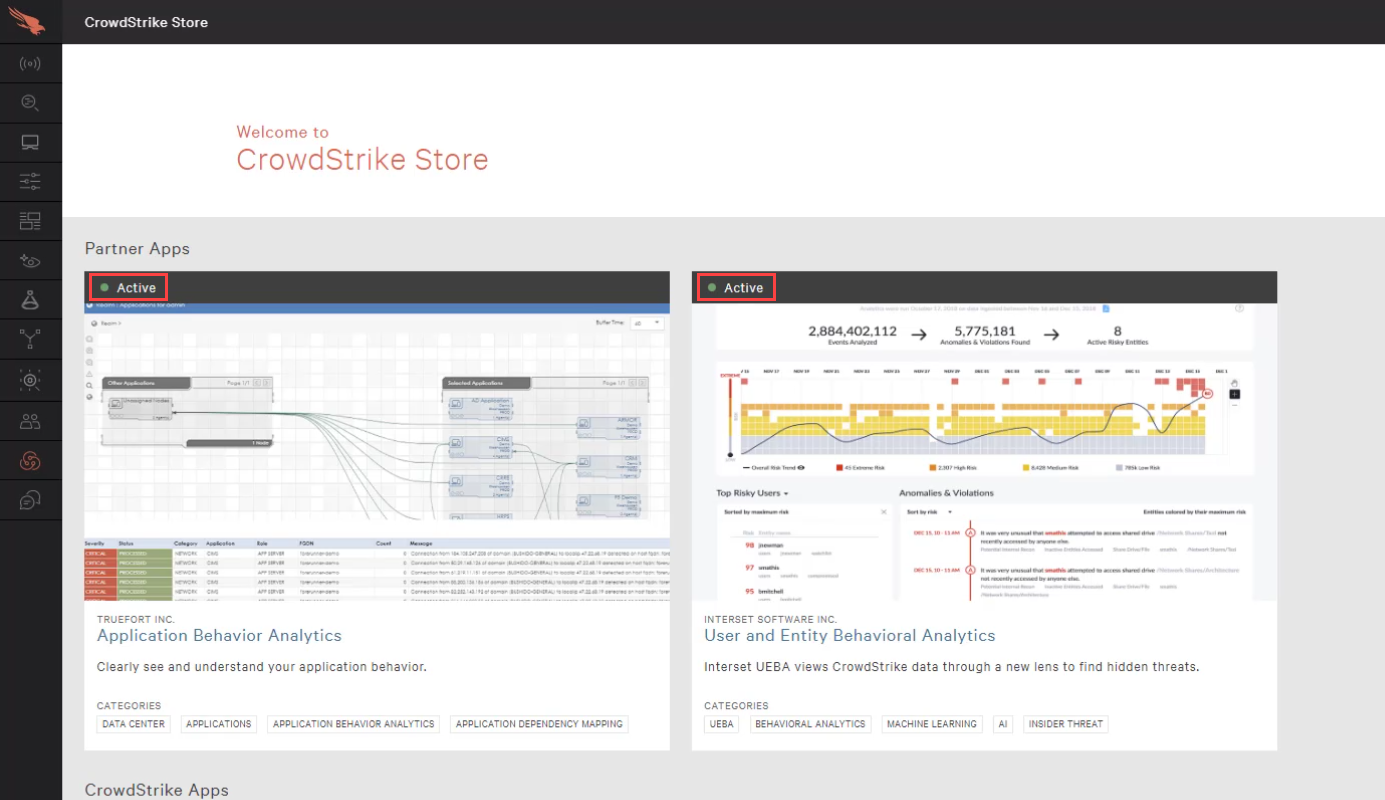This screenshot has height=800, width=1385.
Task: Open the chat bubbles sidebar icon
Action: click(30, 499)
